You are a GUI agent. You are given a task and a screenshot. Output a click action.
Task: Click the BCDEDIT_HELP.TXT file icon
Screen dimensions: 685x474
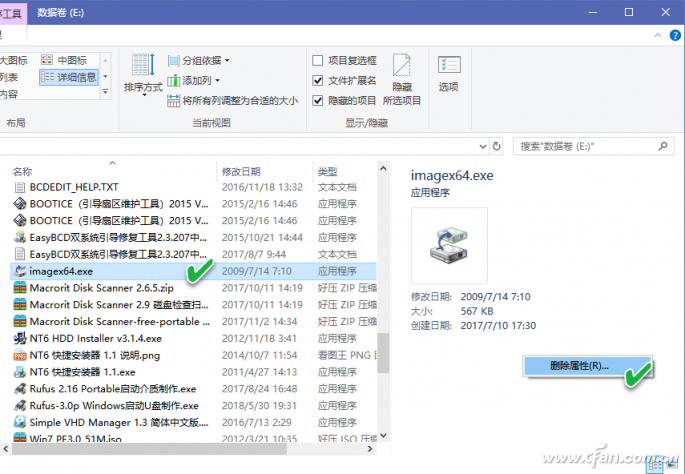20,187
